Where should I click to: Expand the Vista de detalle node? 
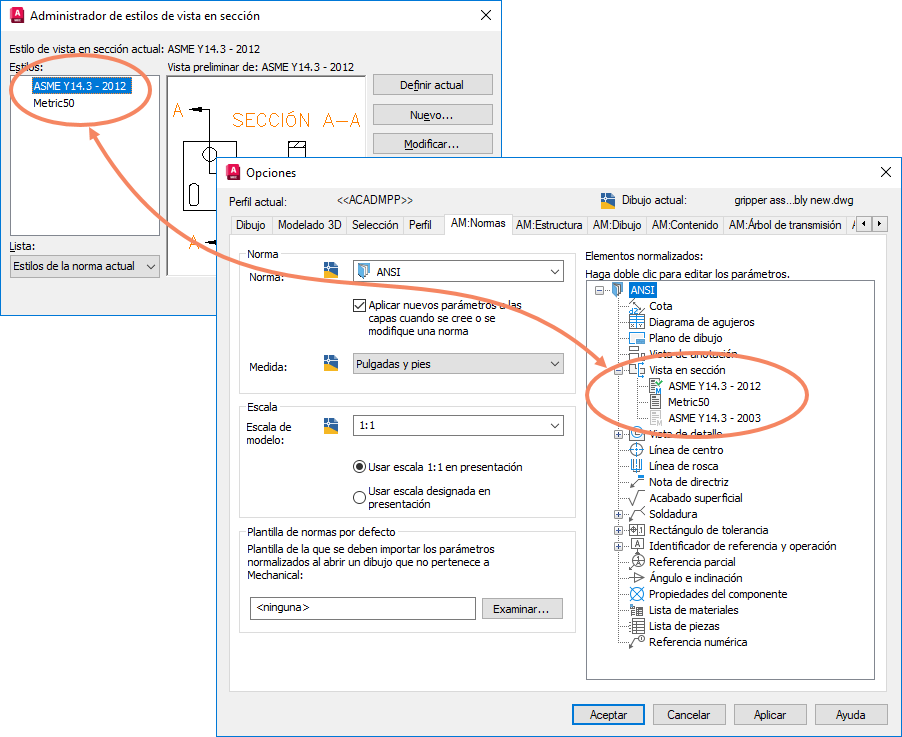click(618, 434)
